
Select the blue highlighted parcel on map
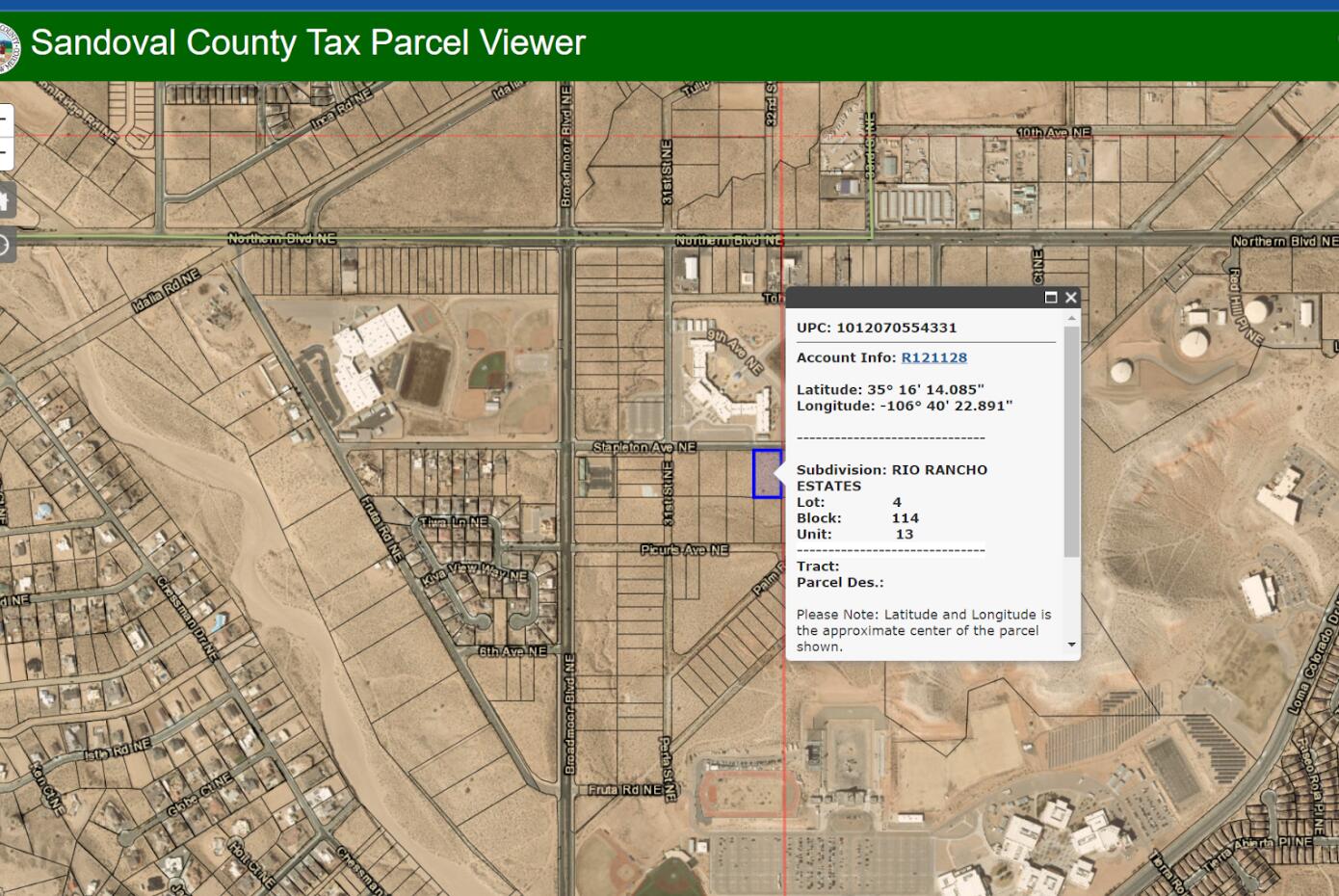pos(767,474)
